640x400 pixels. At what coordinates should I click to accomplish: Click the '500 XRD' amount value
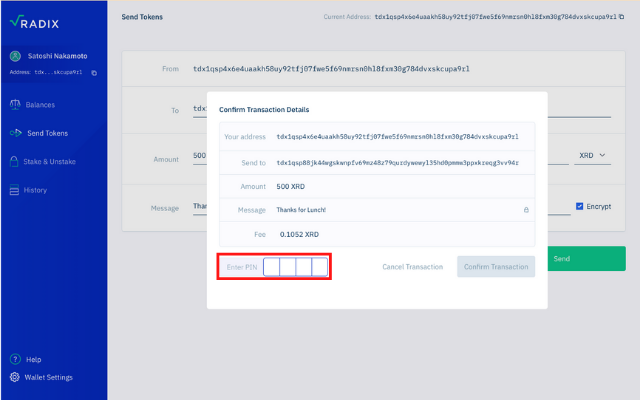point(290,187)
